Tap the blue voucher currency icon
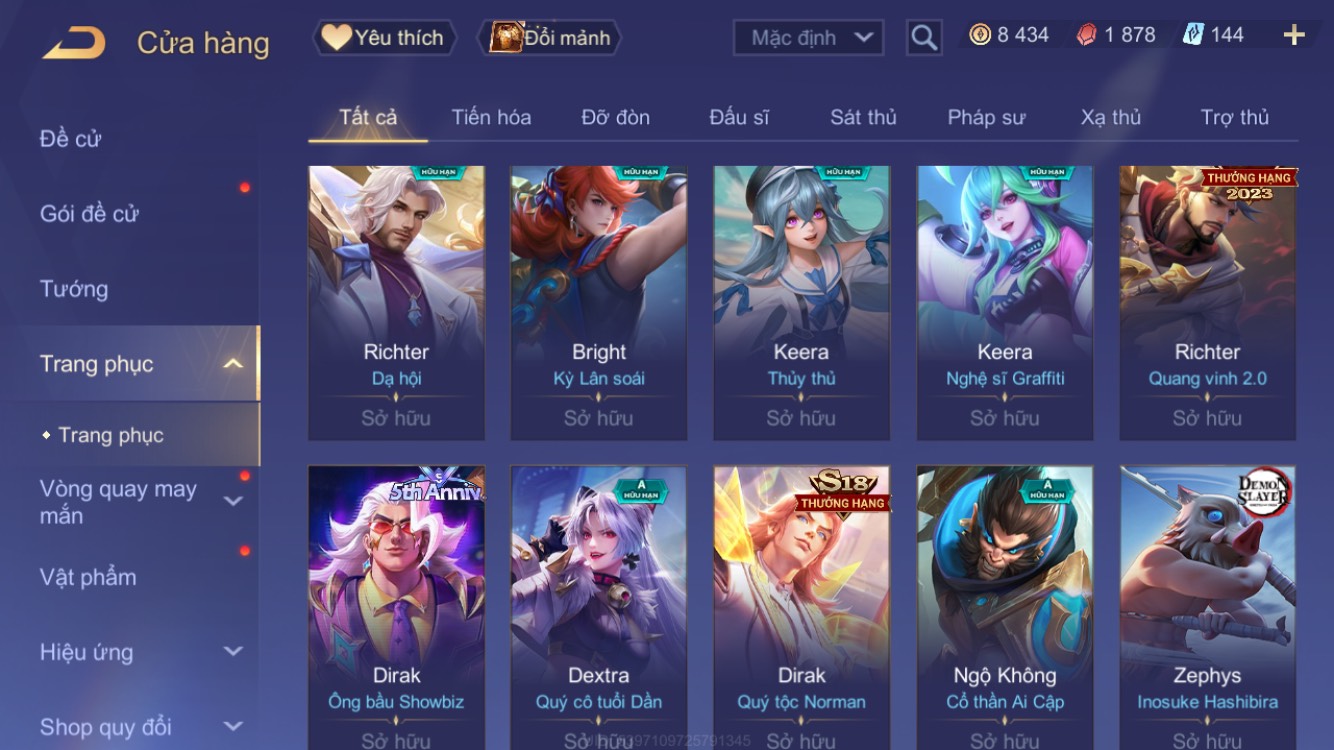This screenshot has height=750, width=1334. [1193, 35]
